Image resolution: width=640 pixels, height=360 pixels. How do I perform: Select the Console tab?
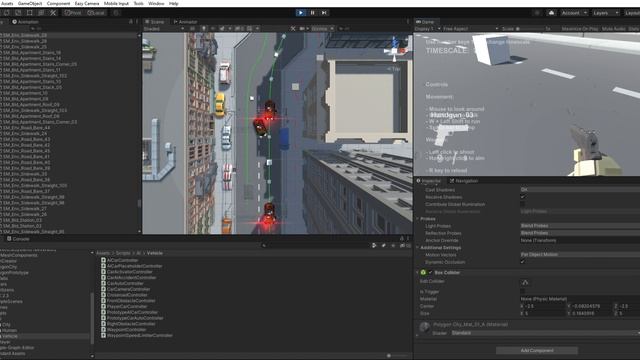coord(18,239)
